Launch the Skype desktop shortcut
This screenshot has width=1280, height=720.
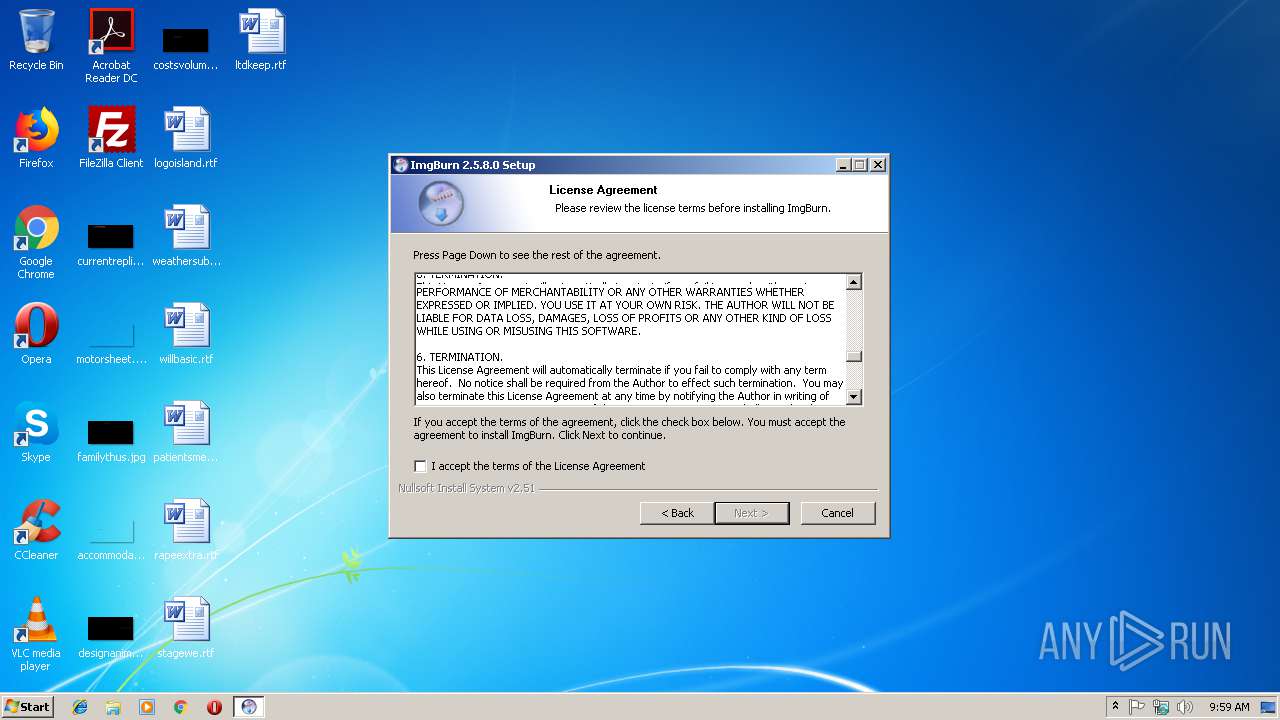[x=36, y=432]
